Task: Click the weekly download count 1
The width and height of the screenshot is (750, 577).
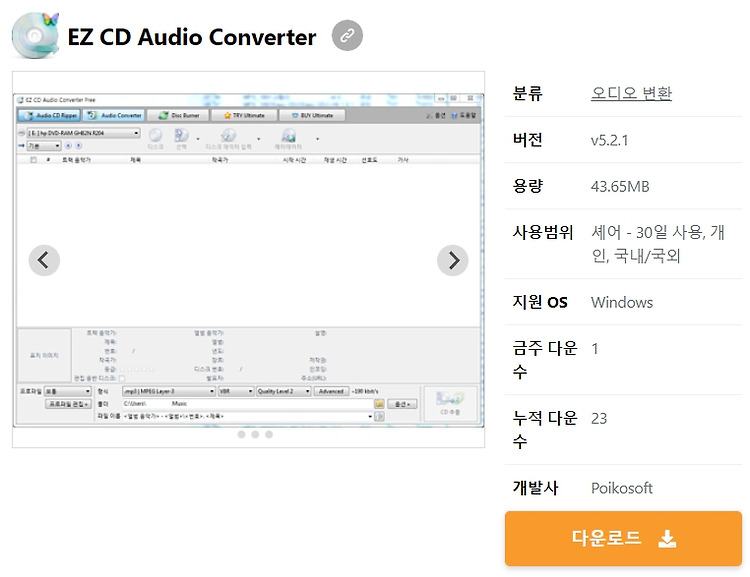Action: pos(595,349)
